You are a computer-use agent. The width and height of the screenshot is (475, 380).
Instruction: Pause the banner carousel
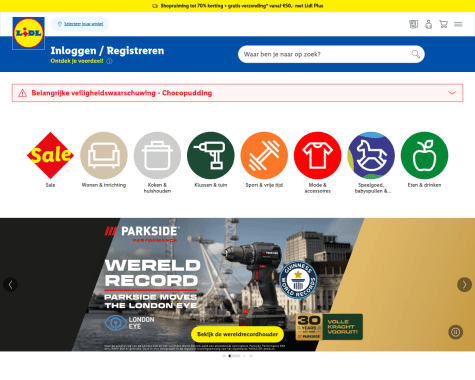[x=455, y=332]
